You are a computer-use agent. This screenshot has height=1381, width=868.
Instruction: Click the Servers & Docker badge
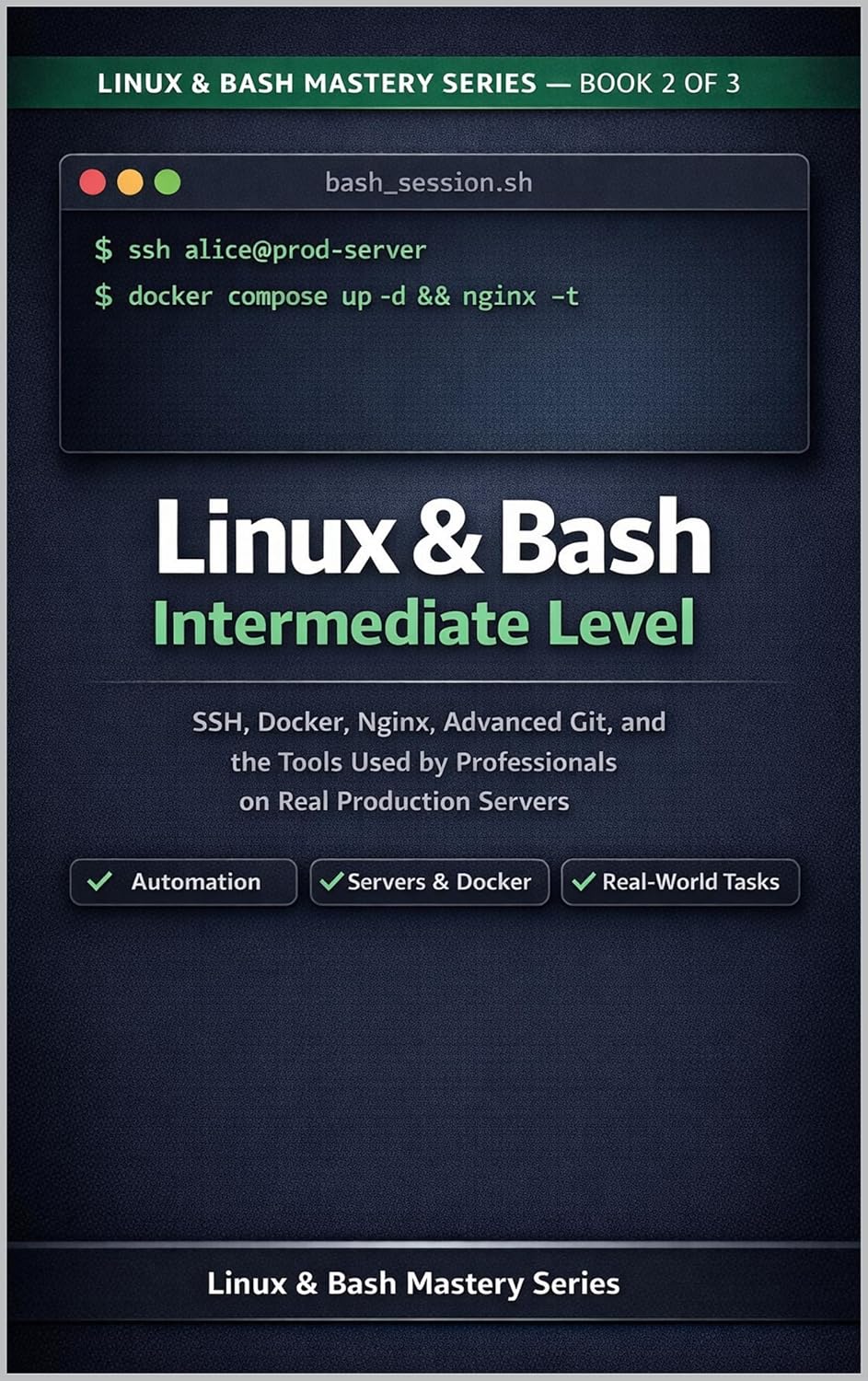pos(429,882)
